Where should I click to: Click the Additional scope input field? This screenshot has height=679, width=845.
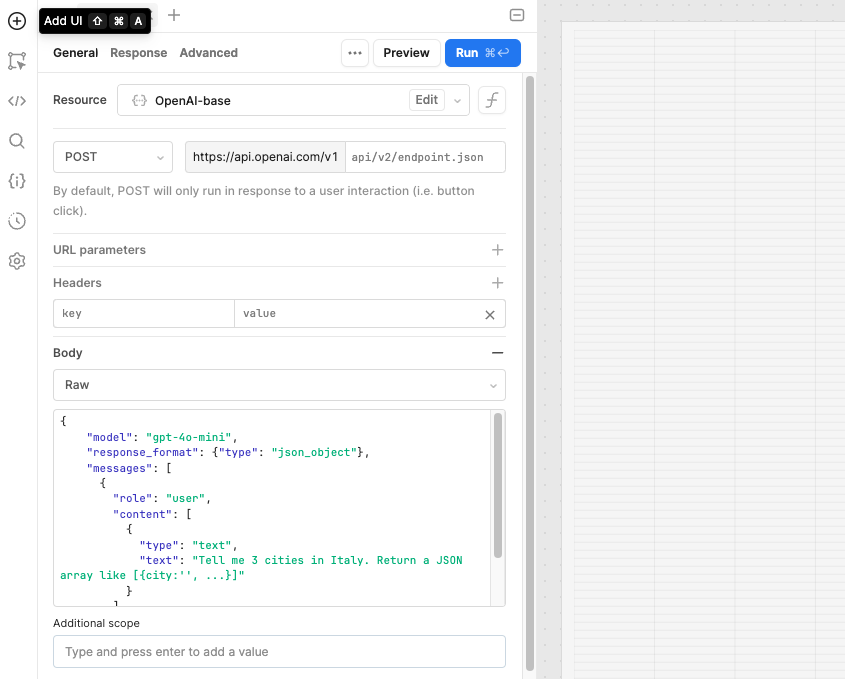[279, 651]
